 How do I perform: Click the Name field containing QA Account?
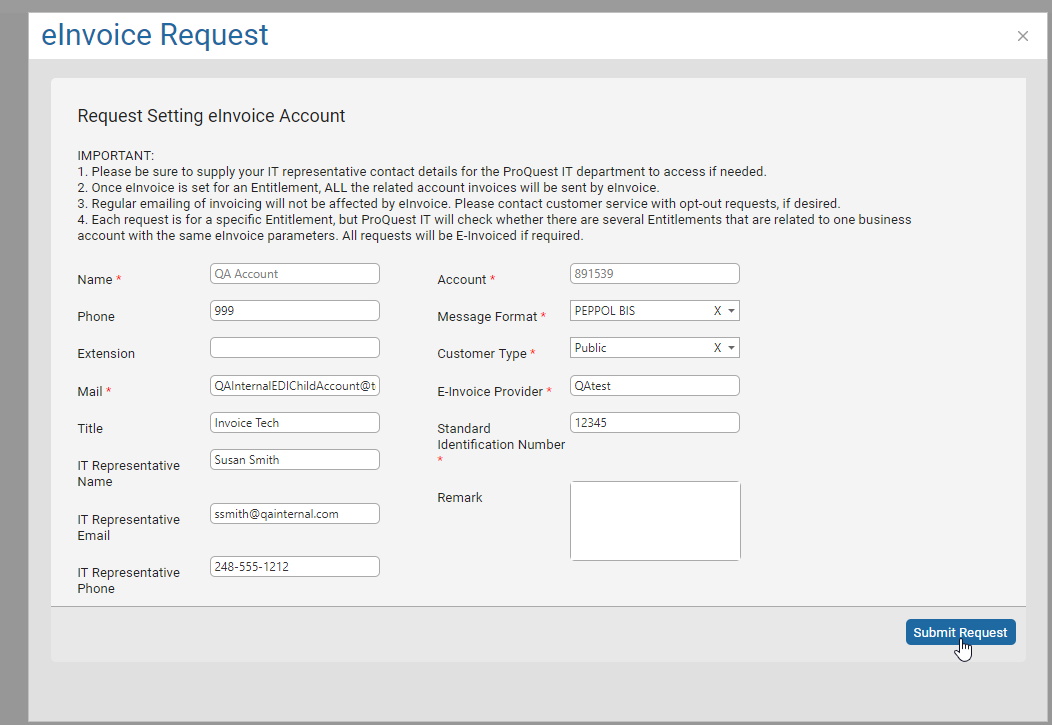(294, 273)
